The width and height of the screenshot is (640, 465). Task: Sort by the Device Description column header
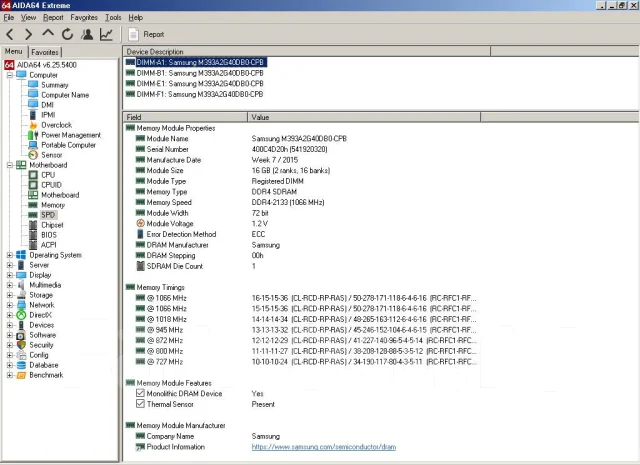pos(307,51)
